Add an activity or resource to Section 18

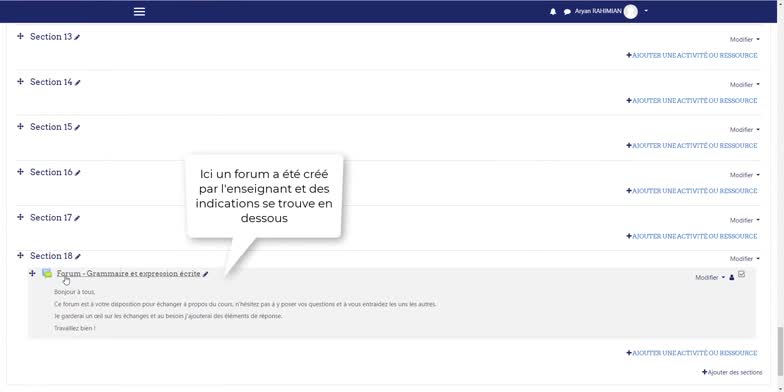692,353
